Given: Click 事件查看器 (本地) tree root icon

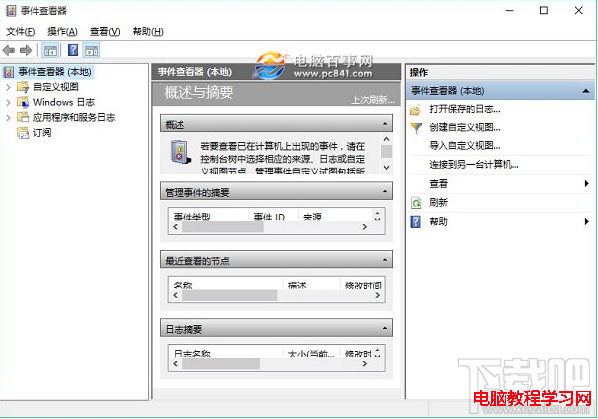Looking at the screenshot, I should click(9, 72).
